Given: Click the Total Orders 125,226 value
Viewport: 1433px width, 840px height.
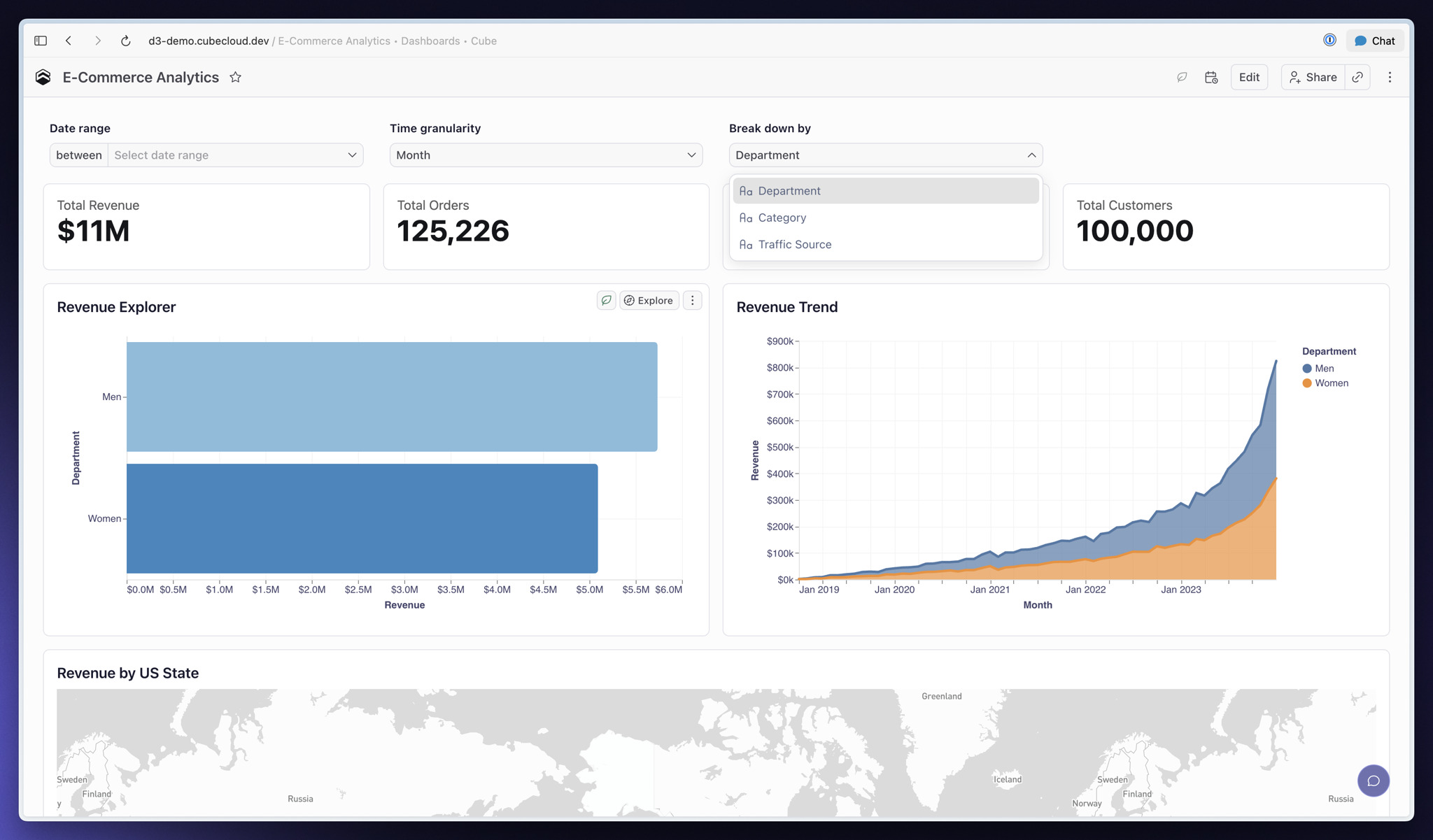Looking at the screenshot, I should pos(453,231).
